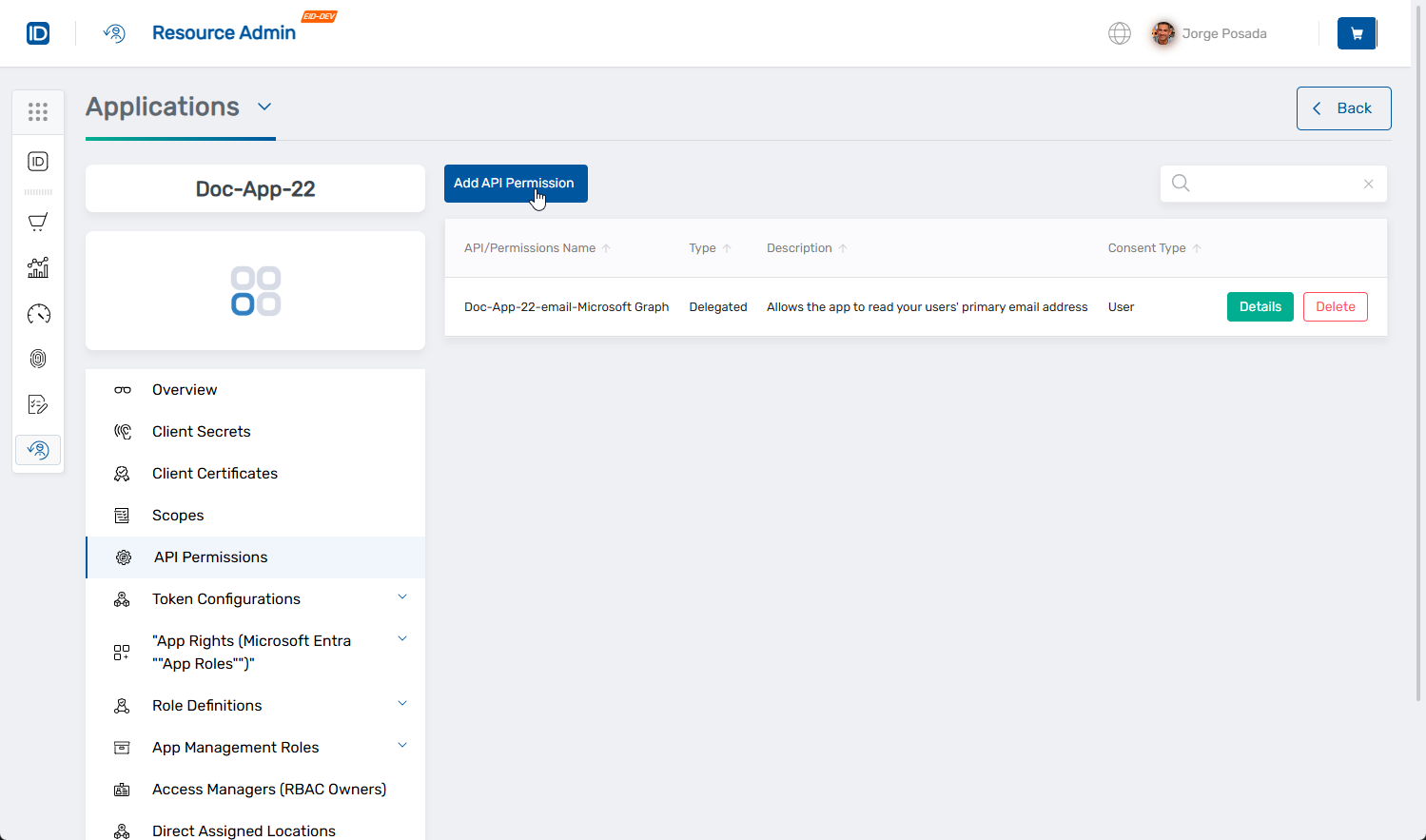Open the Scopes section

(178, 515)
